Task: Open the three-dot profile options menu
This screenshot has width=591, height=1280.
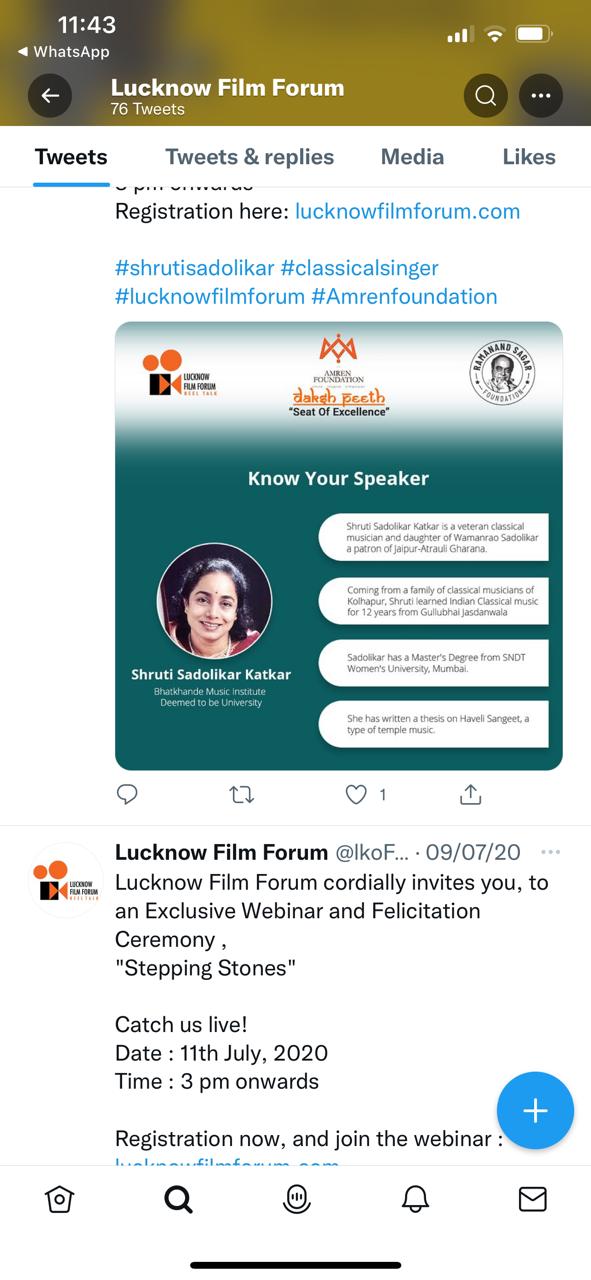Action: click(541, 96)
